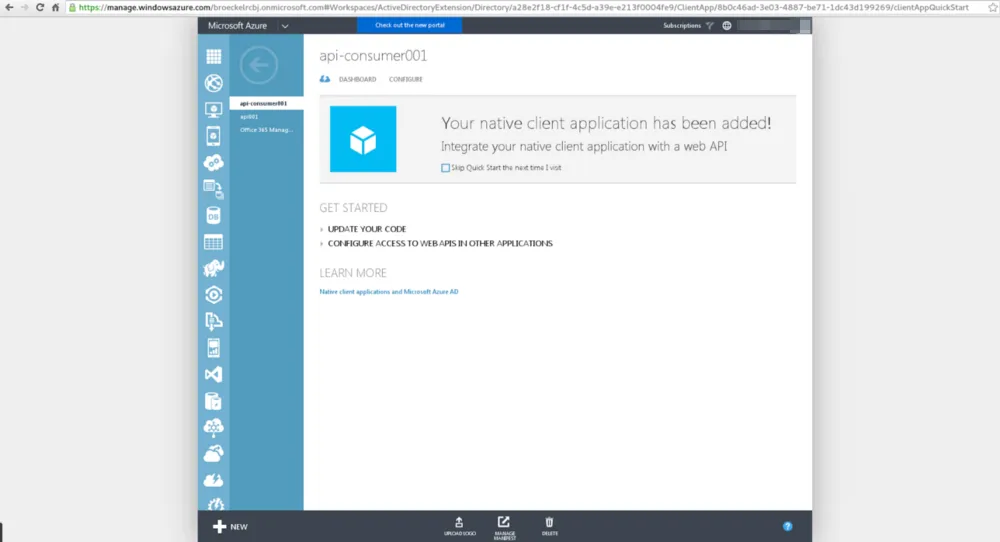Open HDInsight elephant icon in sidebar

[x=214, y=268]
